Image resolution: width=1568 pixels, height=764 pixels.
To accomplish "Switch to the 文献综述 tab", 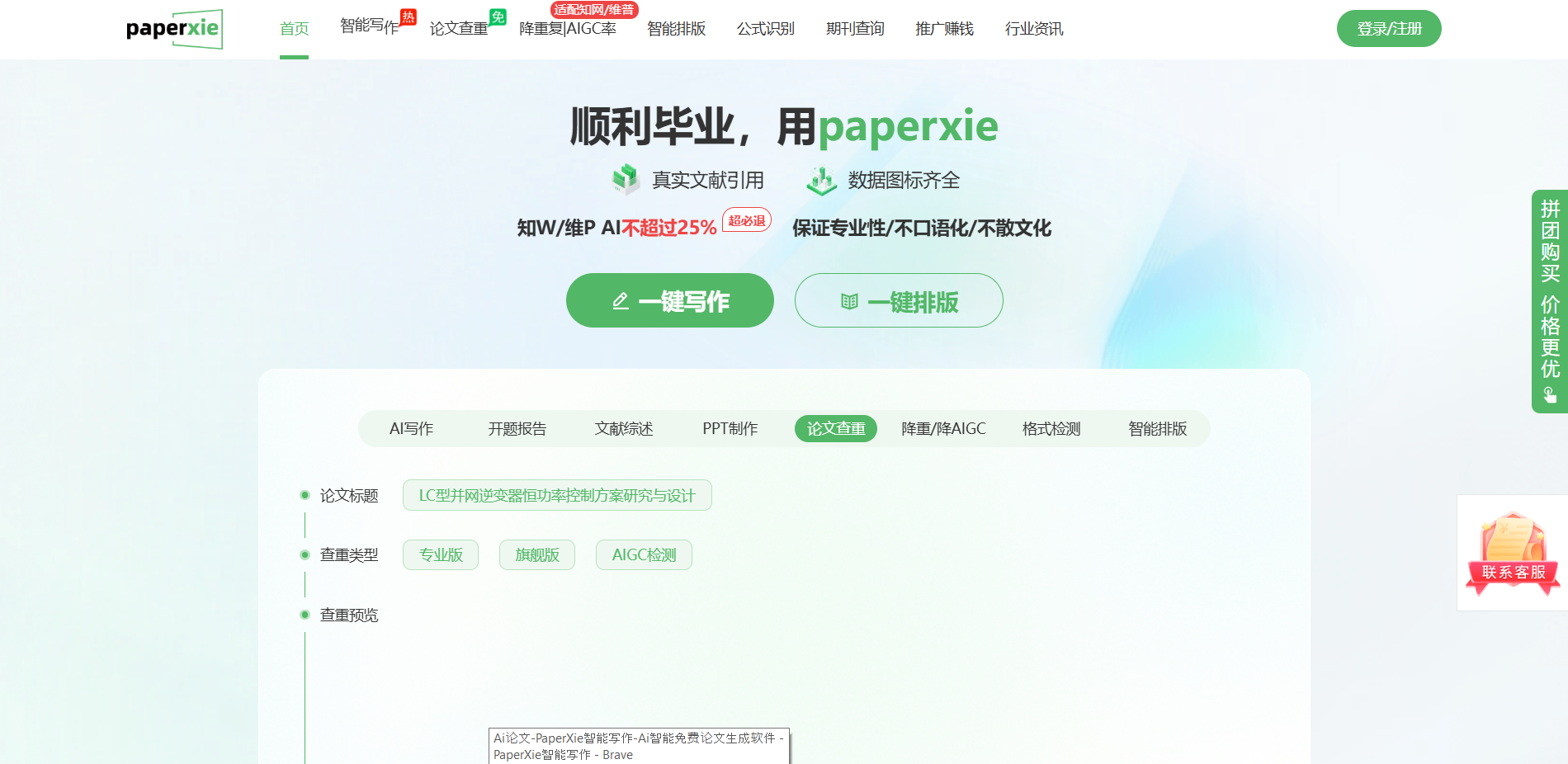I will click(x=624, y=429).
